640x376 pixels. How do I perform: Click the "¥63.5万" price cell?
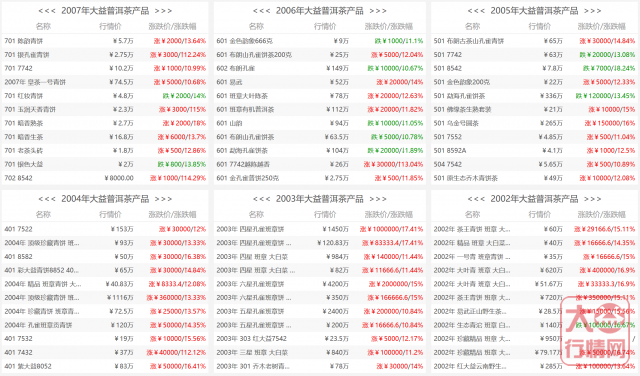[x=337, y=137]
